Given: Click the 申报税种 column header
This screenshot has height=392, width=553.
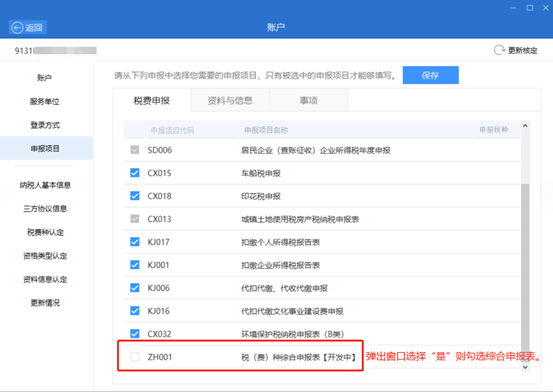Looking at the screenshot, I should coord(493,130).
